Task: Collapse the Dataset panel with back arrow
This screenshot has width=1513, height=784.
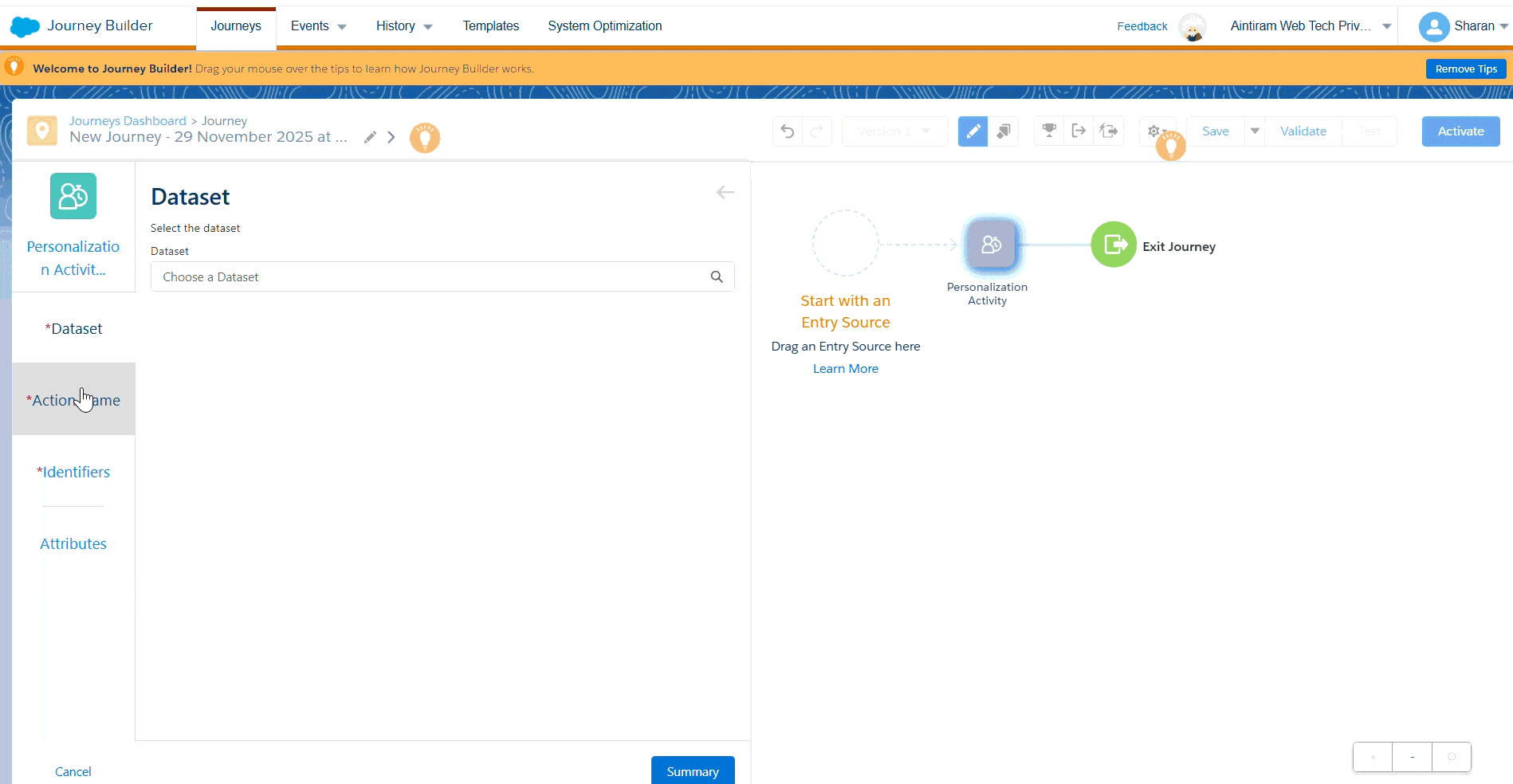Action: tap(725, 192)
